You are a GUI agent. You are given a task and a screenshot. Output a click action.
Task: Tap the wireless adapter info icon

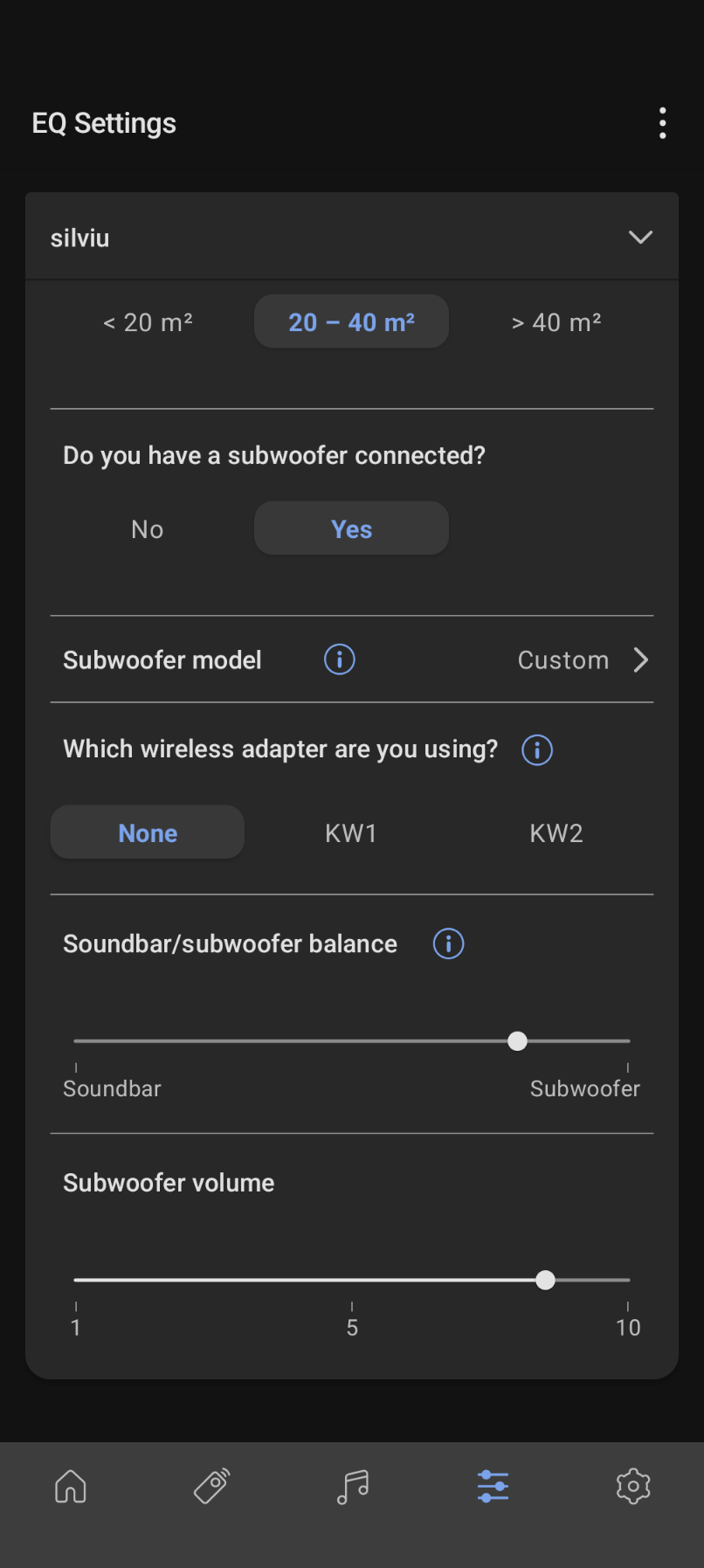537,749
